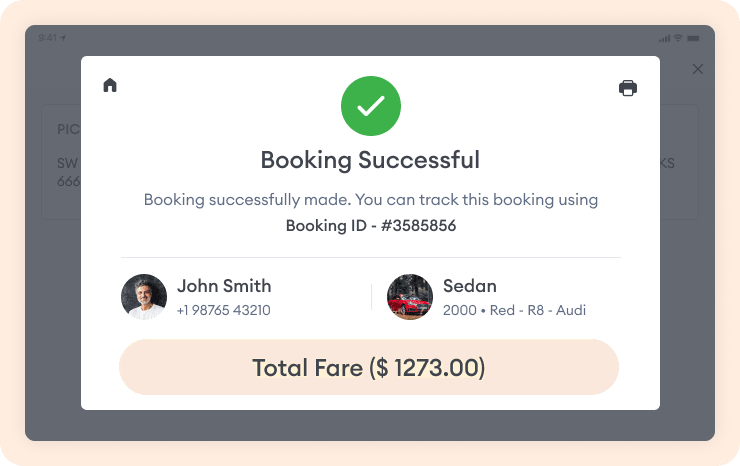Tap the 9:41 clock in status bar

(x=48, y=38)
